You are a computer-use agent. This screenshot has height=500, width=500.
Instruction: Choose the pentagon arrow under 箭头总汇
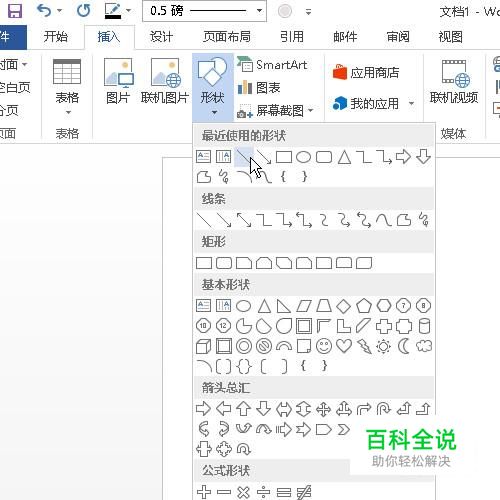click(323, 429)
